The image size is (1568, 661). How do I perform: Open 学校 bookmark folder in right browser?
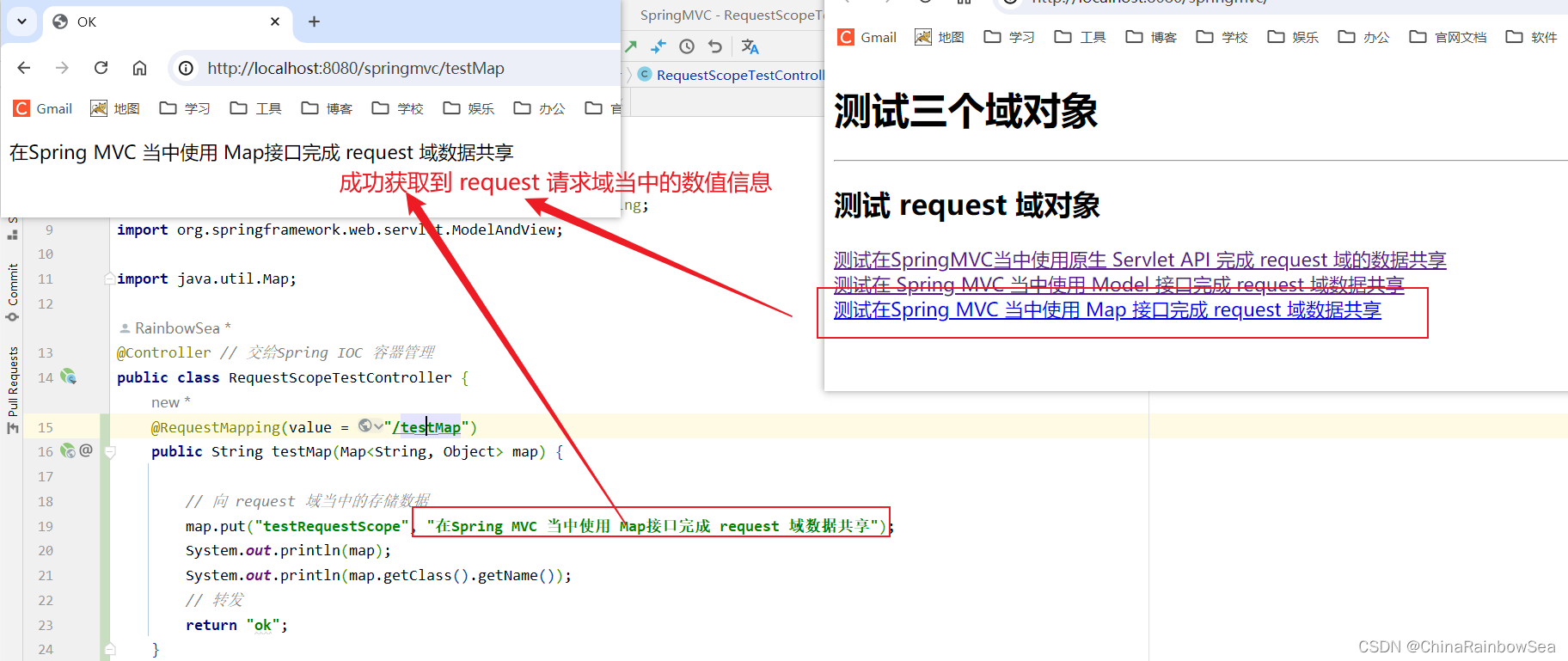tap(1222, 37)
